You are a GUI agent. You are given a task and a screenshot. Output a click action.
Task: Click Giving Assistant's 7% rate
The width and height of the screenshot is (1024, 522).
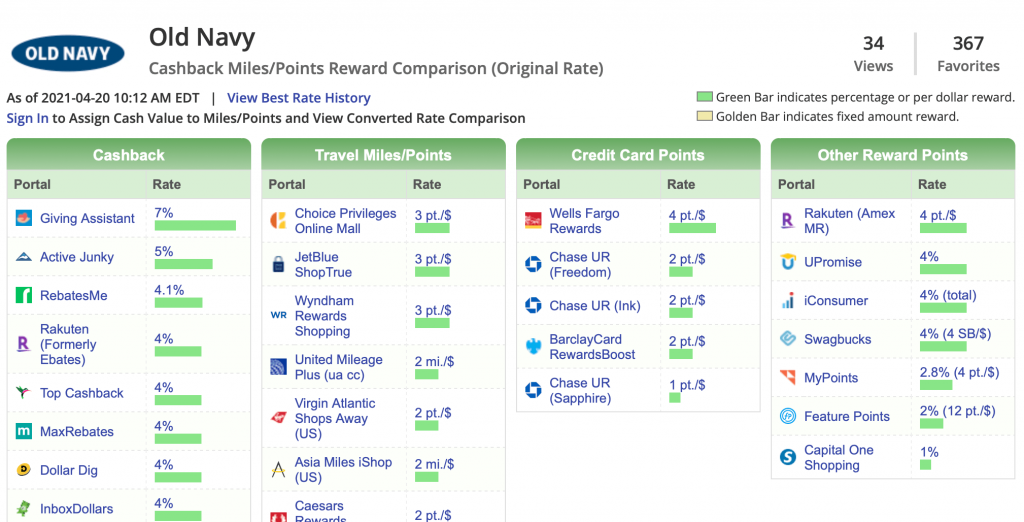click(x=164, y=212)
